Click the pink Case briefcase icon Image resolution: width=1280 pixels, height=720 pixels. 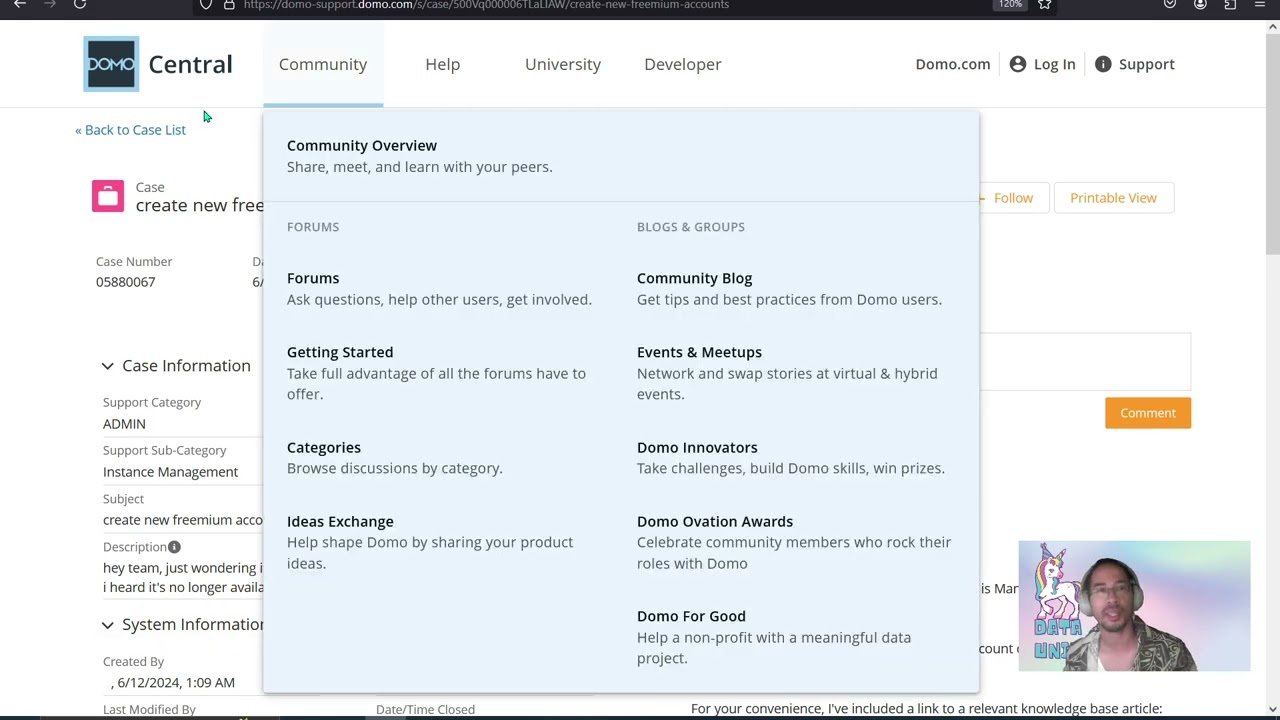[x=108, y=196]
